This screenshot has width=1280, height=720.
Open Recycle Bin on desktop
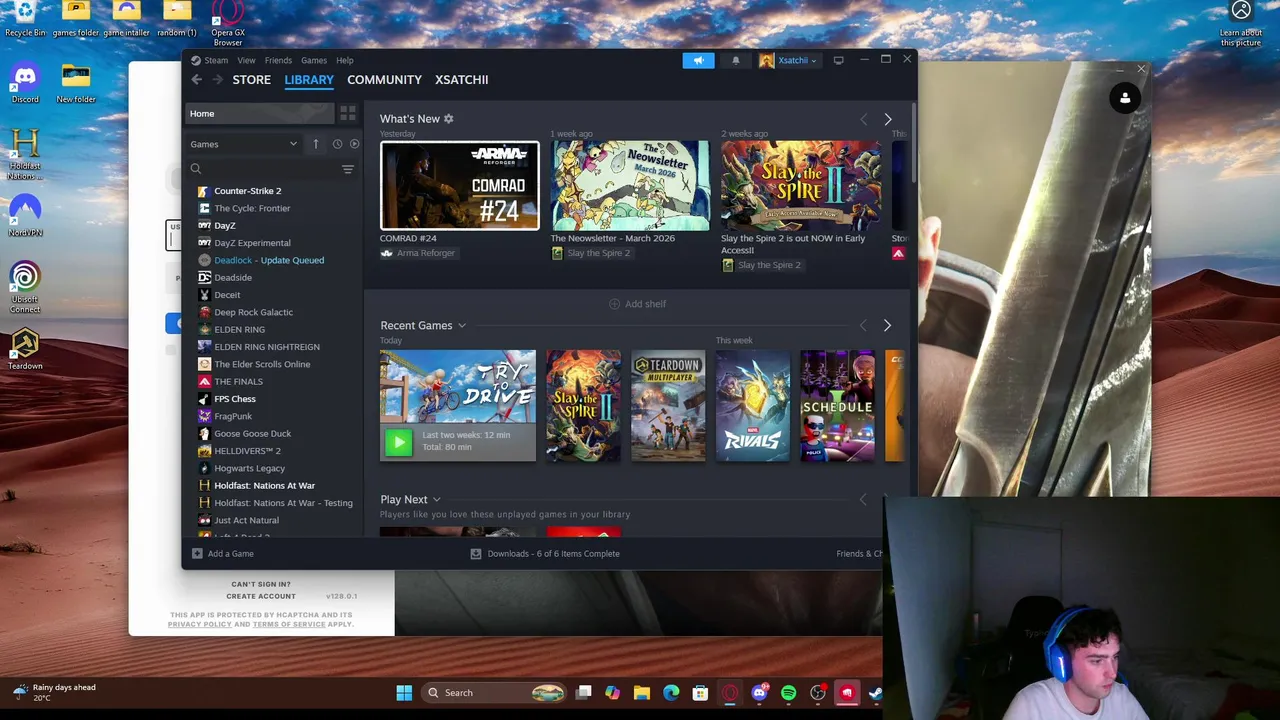25,19
